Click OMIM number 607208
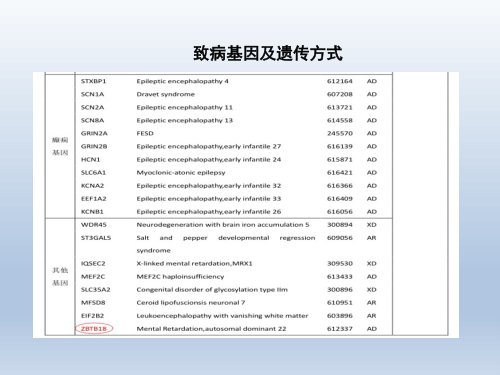The height and width of the screenshot is (375, 500). coord(339,94)
